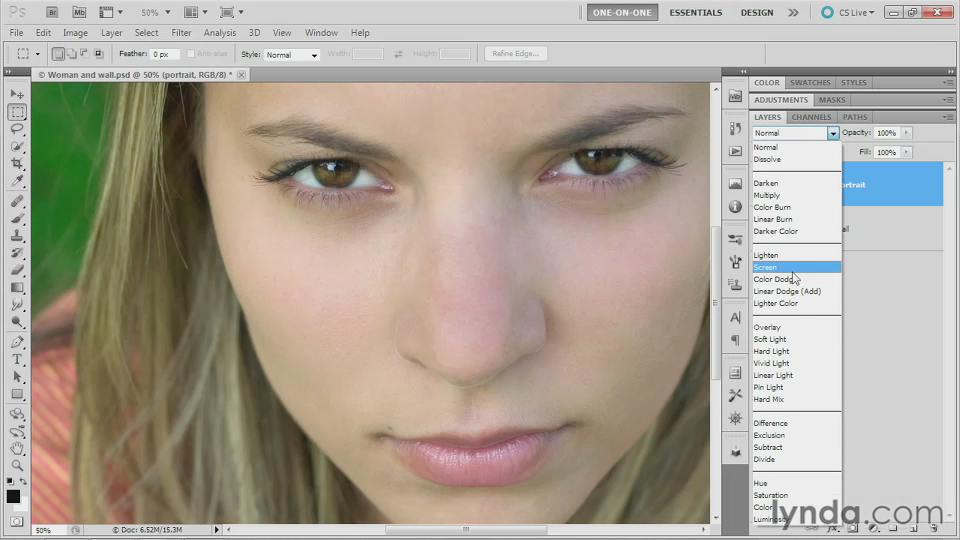Click the Refine Edge button
Viewport: 960px width, 540px height.
(x=516, y=54)
